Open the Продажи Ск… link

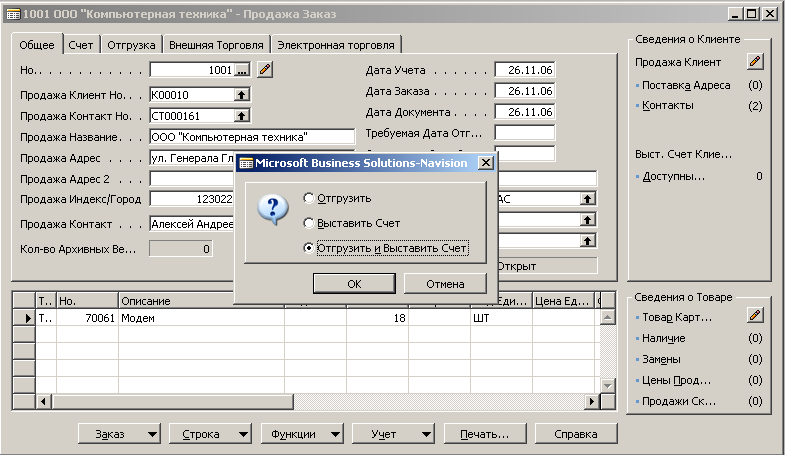click(x=679, y=401)
